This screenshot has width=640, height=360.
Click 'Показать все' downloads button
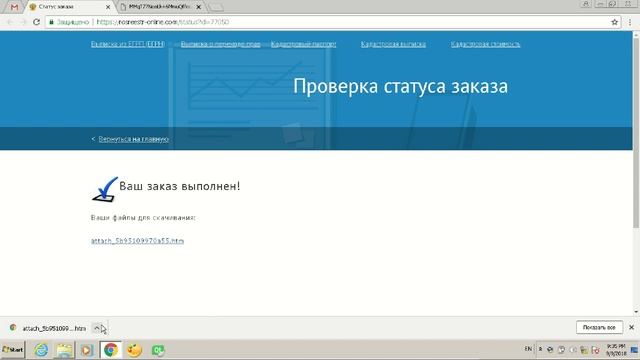(x=599, y=327)
